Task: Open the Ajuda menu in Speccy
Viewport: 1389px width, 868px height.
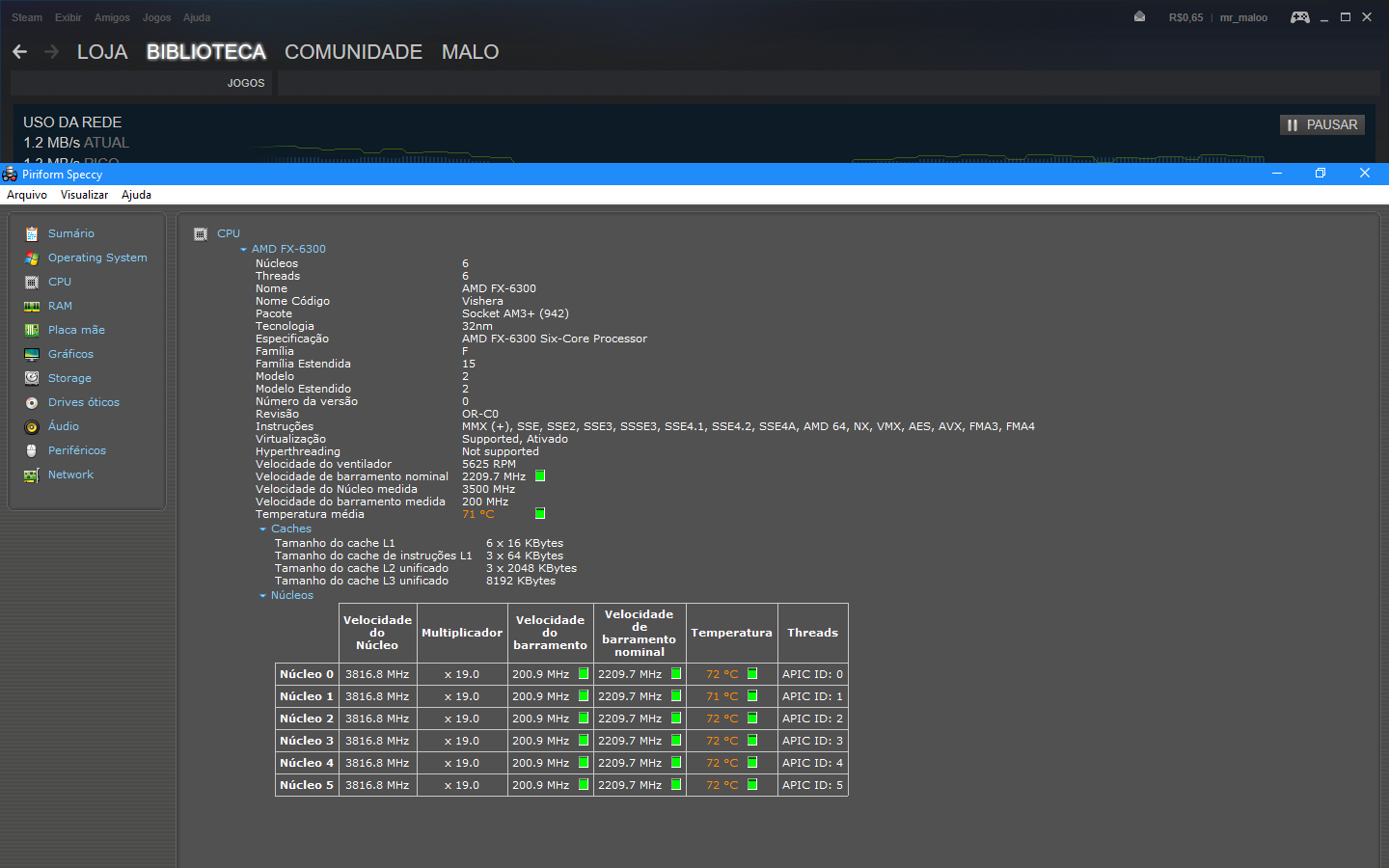Action: (136, 195)
